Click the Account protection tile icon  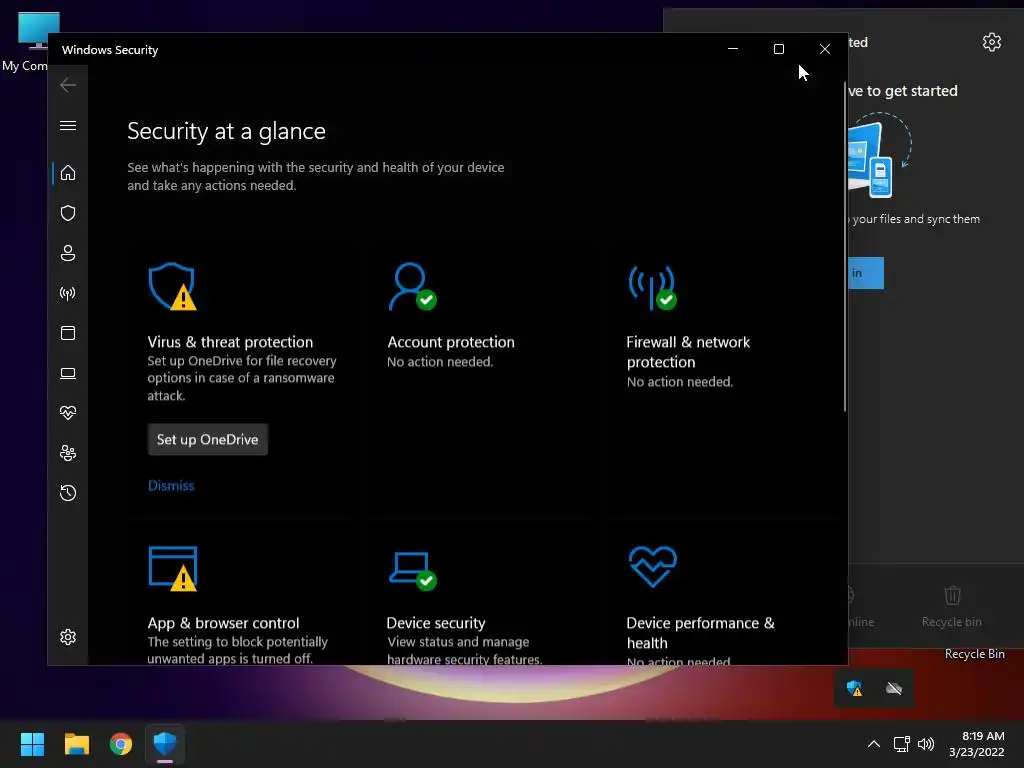point(412,287)
